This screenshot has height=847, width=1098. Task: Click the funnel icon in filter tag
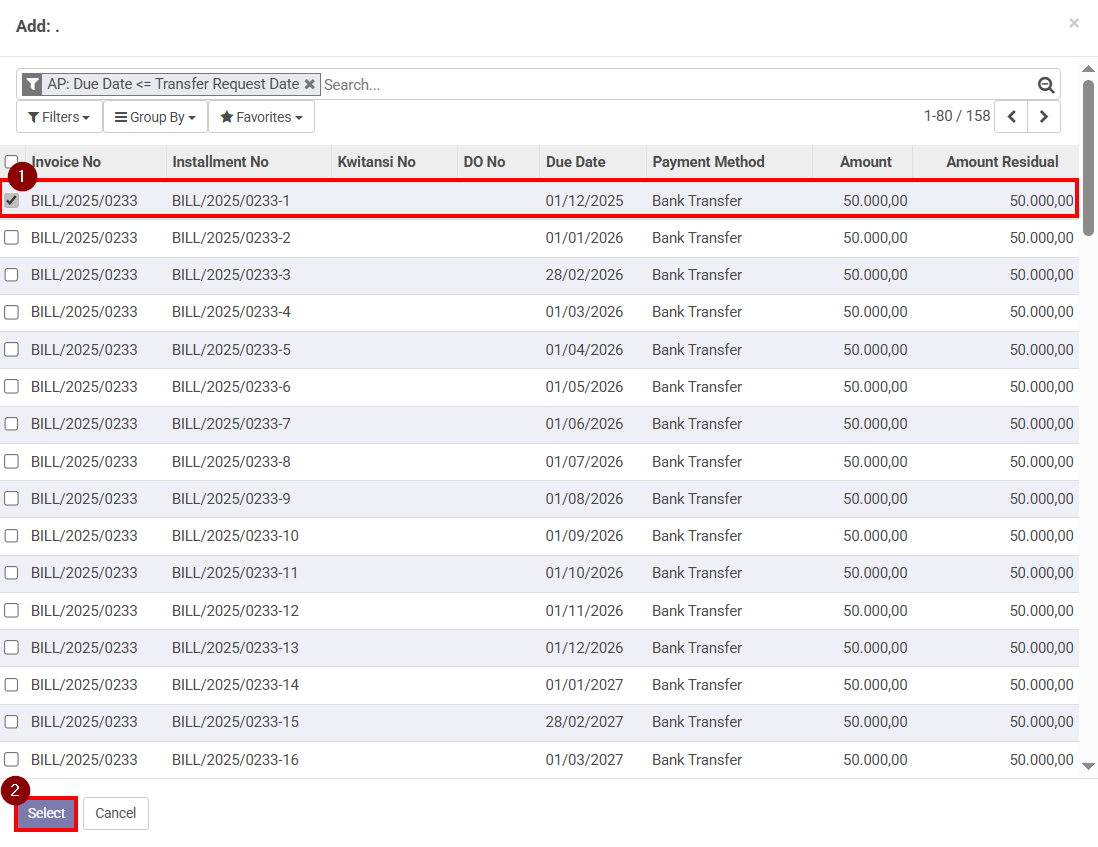click(33, 85)
